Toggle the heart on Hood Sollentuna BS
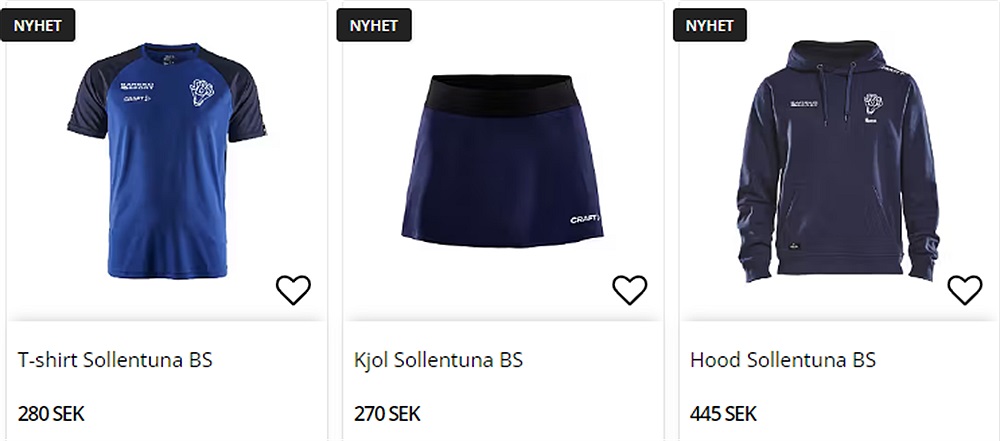The width and height of the screenshot is (1000, 441). pos(965,290)
